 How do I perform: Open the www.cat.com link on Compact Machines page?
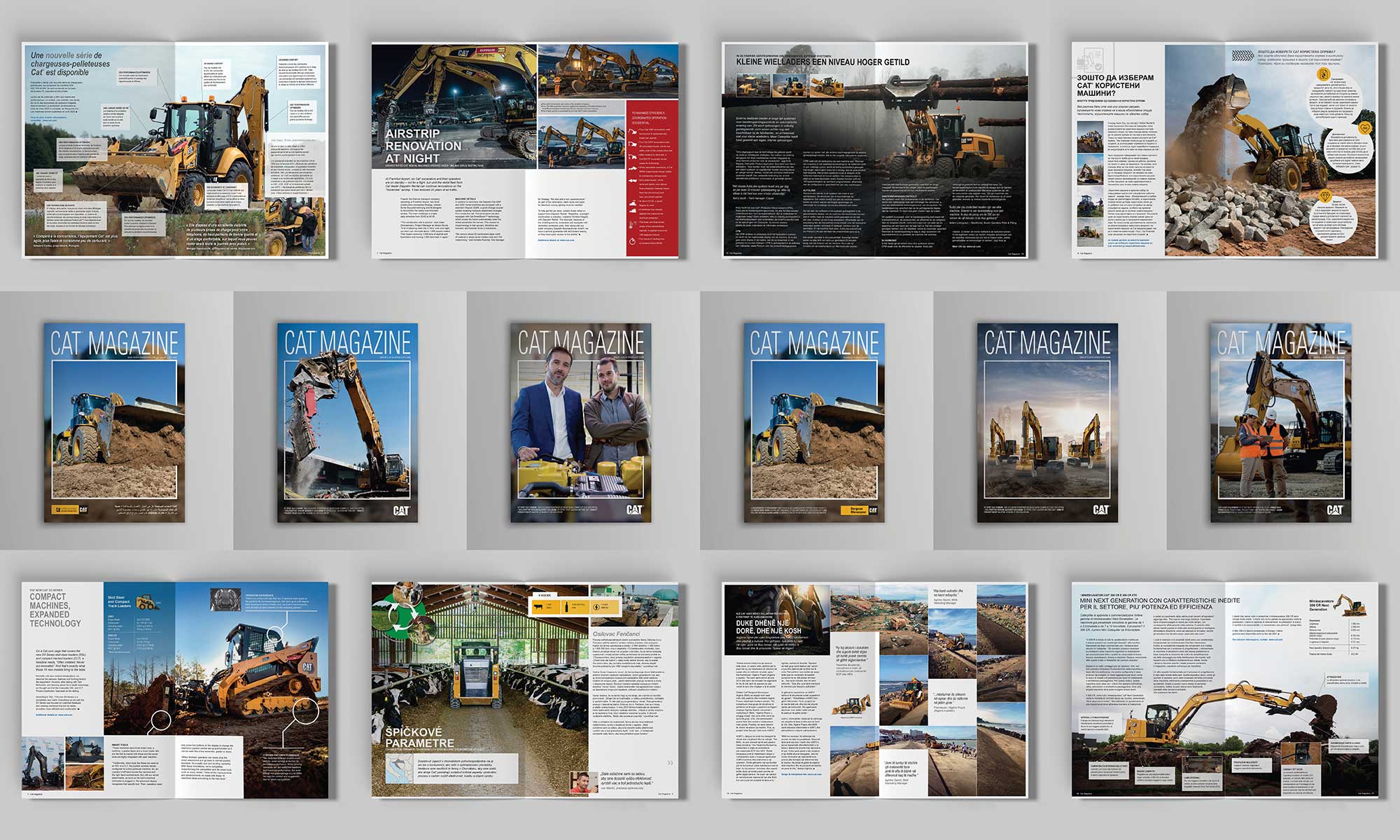pos(54,715)
